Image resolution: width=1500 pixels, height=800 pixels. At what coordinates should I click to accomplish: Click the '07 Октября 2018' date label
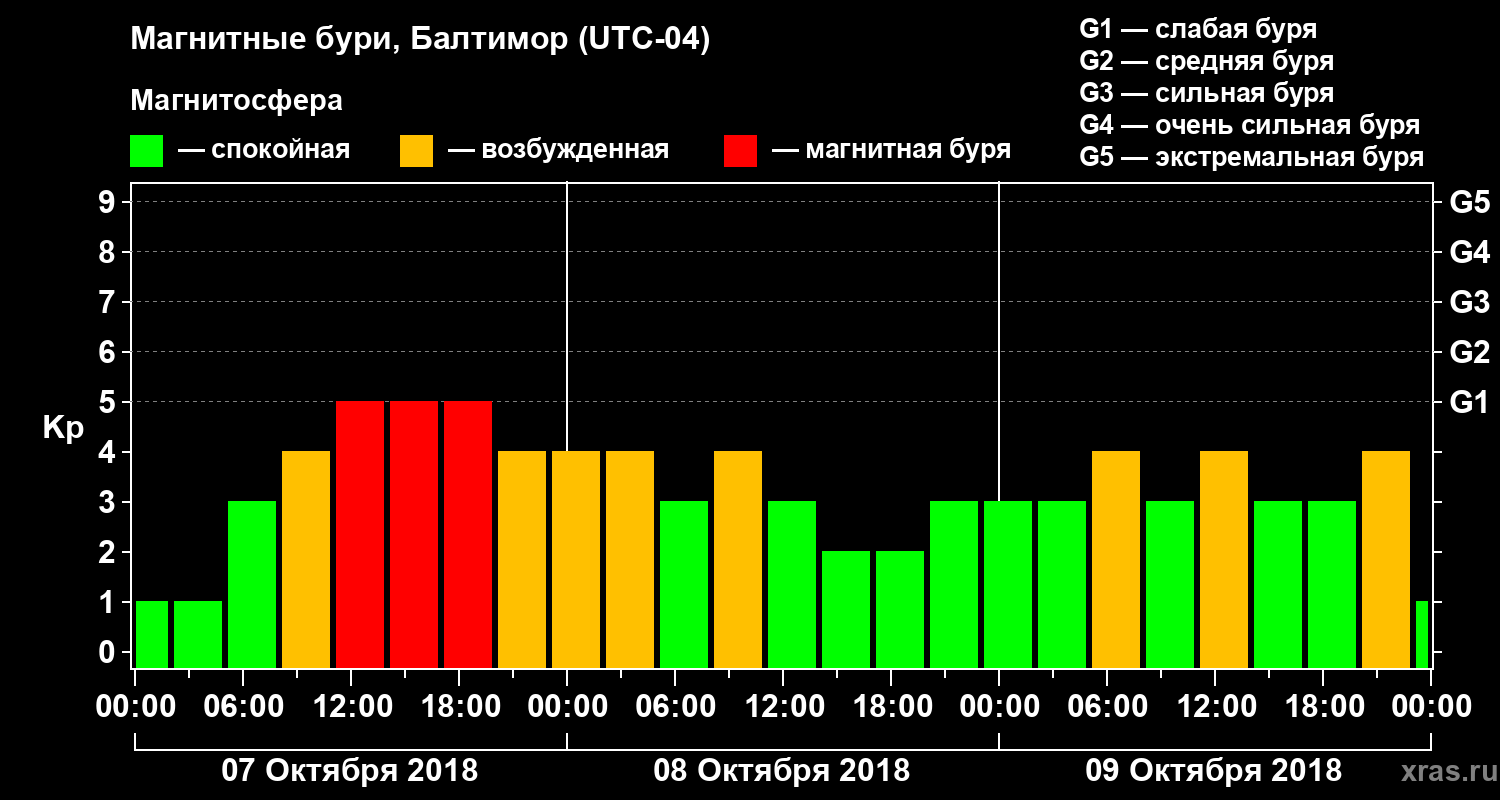pyautogui.click(x=350, y=770)
